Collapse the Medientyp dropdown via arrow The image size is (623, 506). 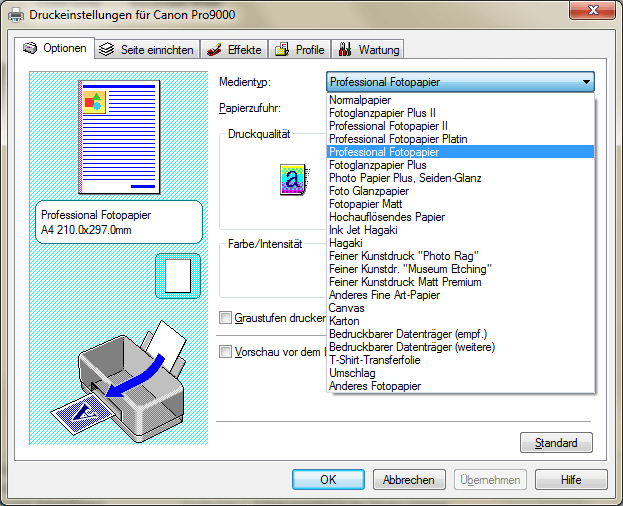(x=586, y=82)
